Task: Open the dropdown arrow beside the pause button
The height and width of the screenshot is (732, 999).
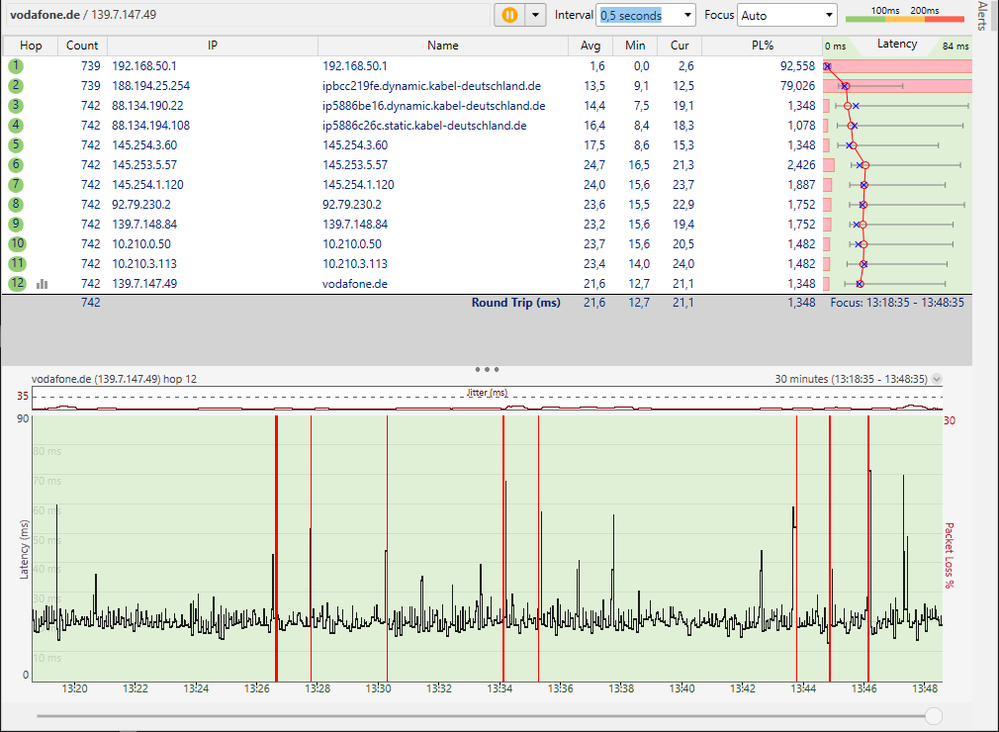Action: click(x=535, y=15)
